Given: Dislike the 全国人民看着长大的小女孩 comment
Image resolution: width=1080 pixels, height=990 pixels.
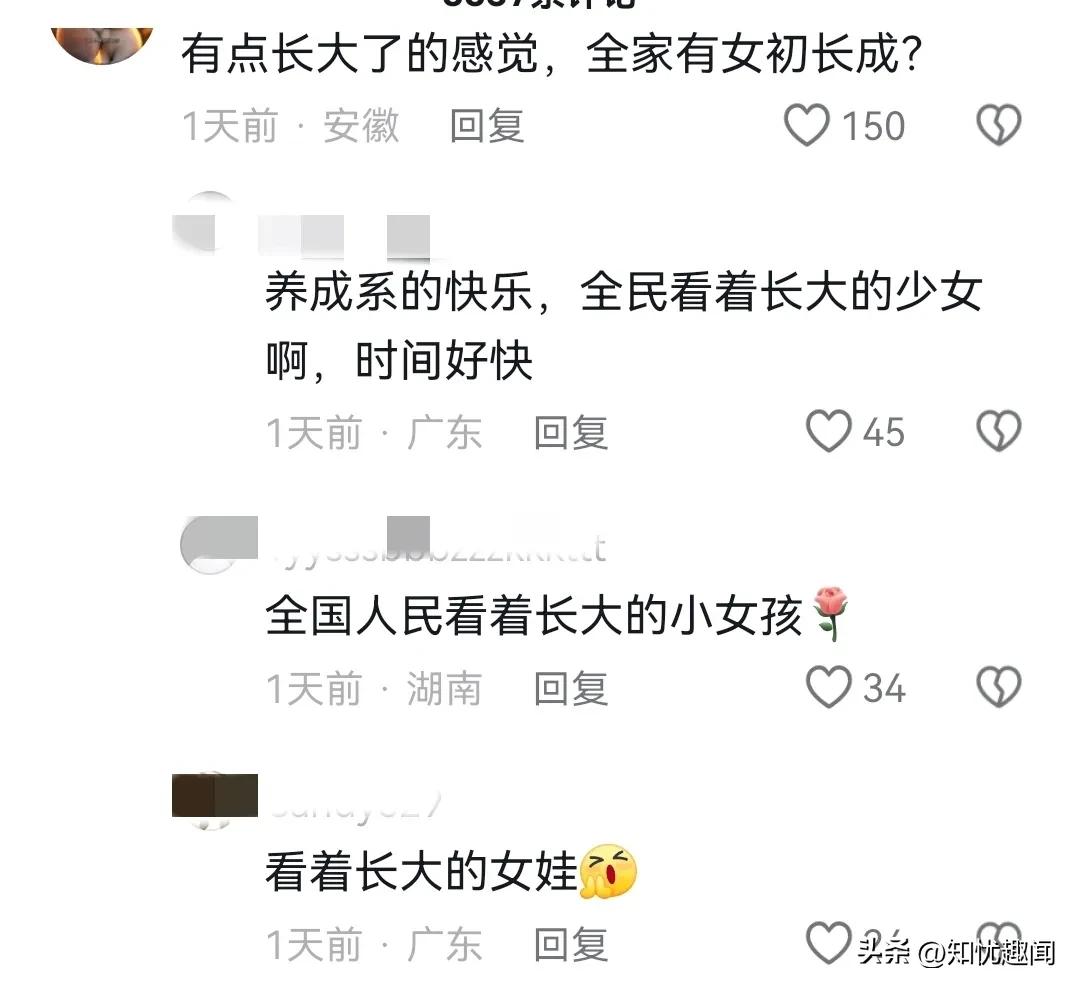Looking at the screenshot, I should pos(998,687).
